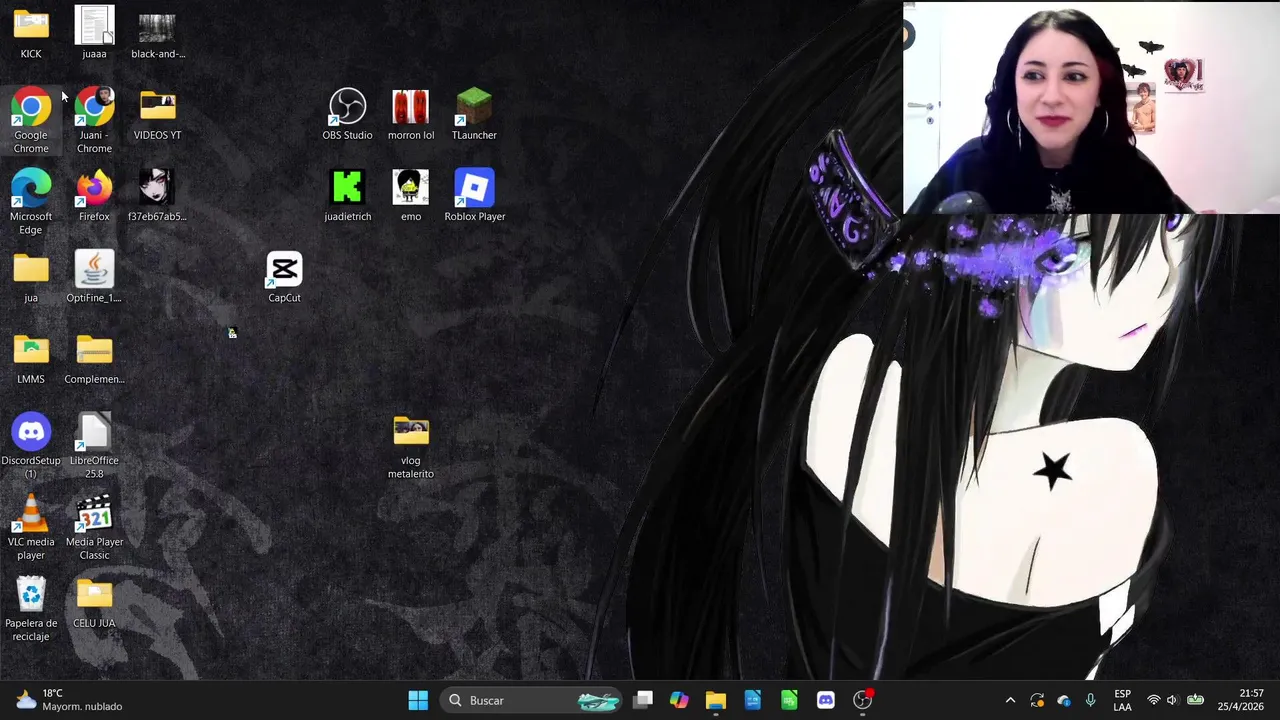Screen dimensions: 1280x720
Task: Open the morron lol file
Action: pos(411,114)
